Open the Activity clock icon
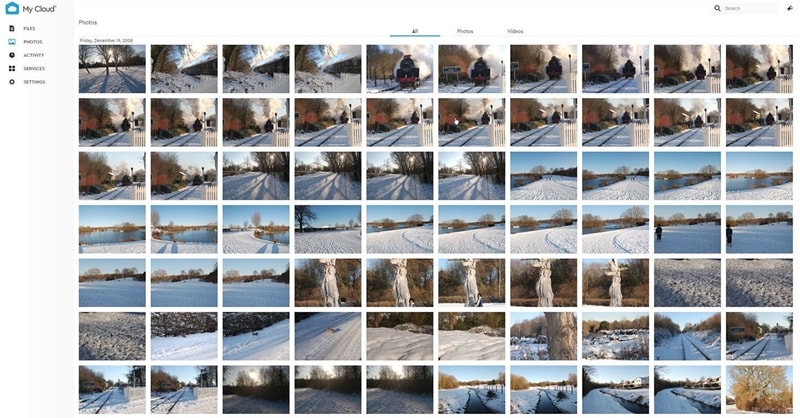The image size is (800, 418). pos(12,55)
